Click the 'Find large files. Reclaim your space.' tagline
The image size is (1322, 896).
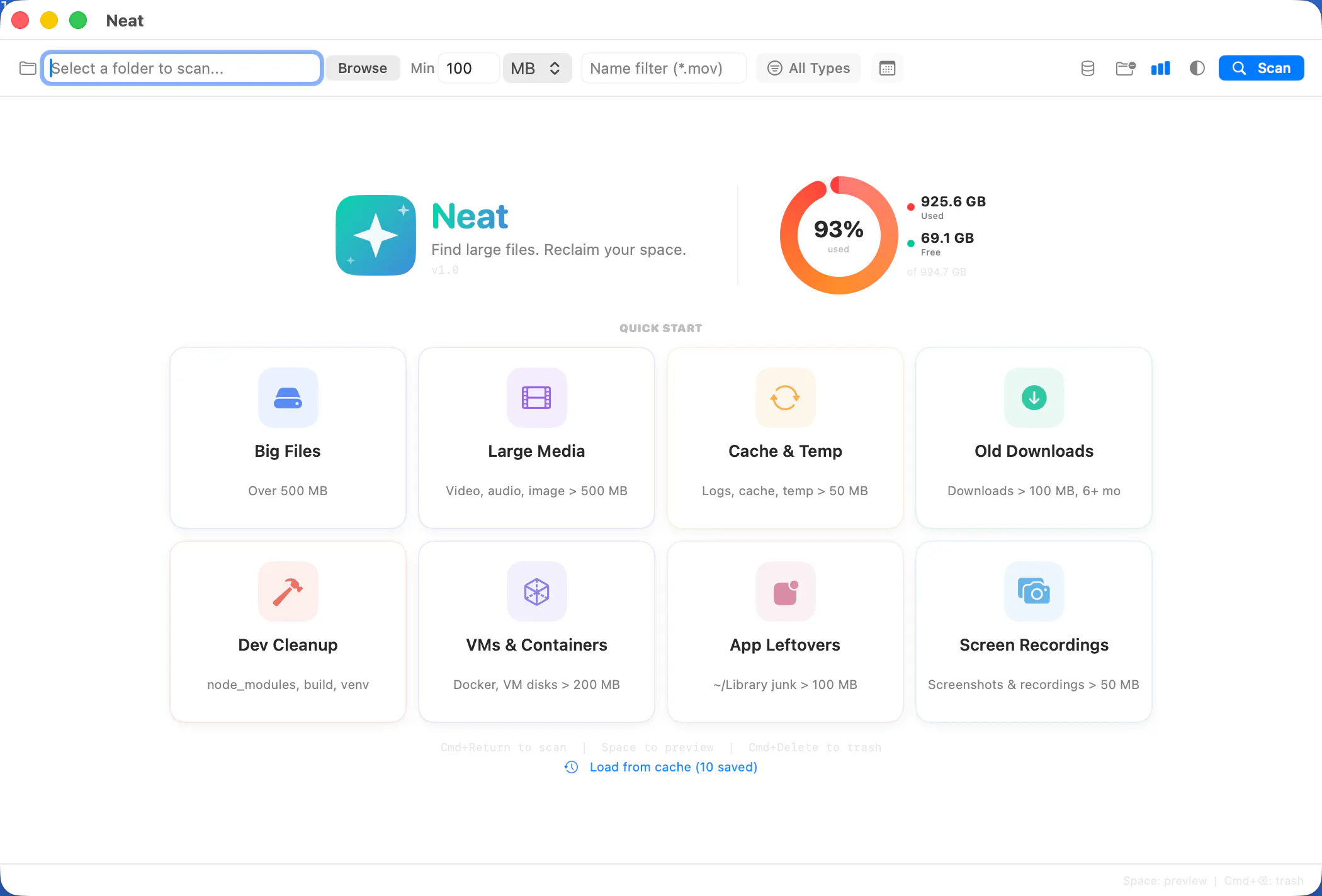pyautogui.click(x=558, y=250)
